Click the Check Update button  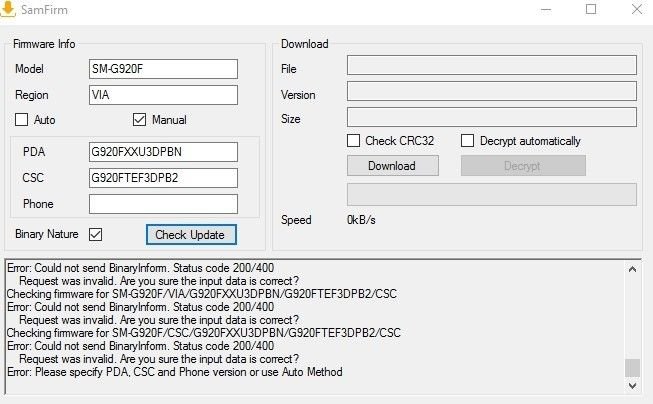pyautogui.click(x=191, y=234)
